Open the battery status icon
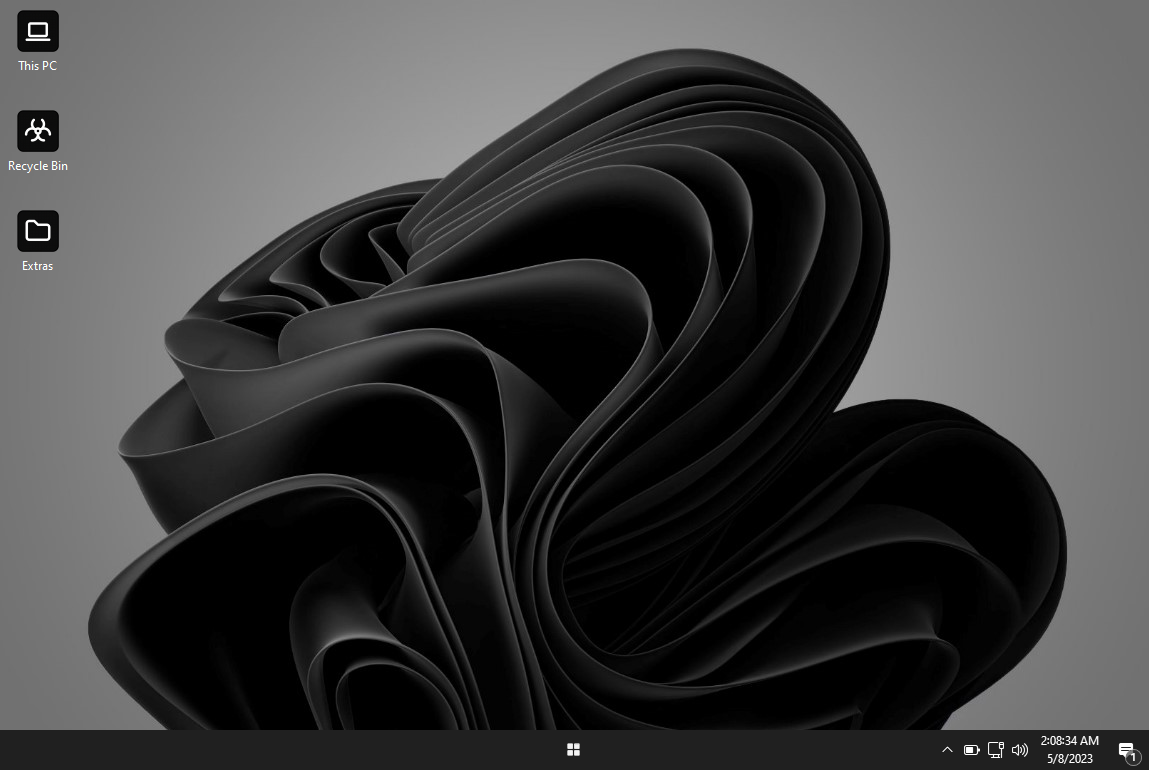Image resolution: width=1149 pixels, height=770 pixels. pos(972,749)
